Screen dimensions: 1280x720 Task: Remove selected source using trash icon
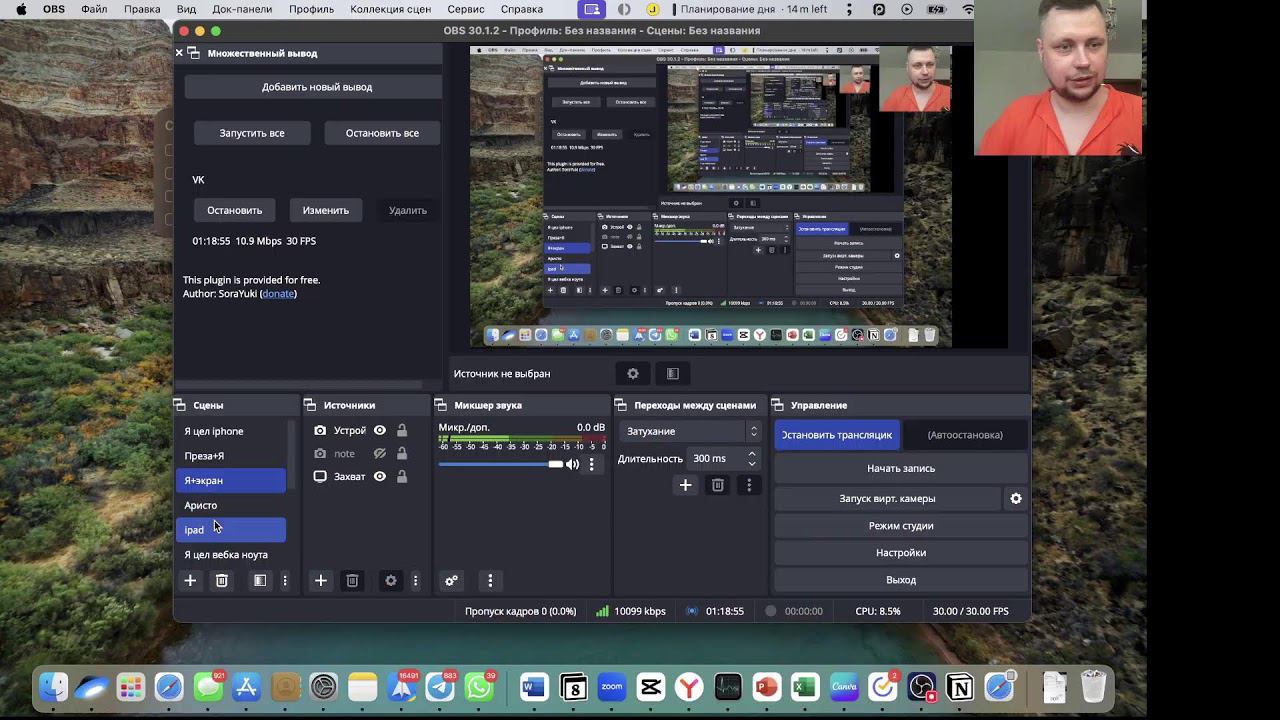click(x=352, y=580)
